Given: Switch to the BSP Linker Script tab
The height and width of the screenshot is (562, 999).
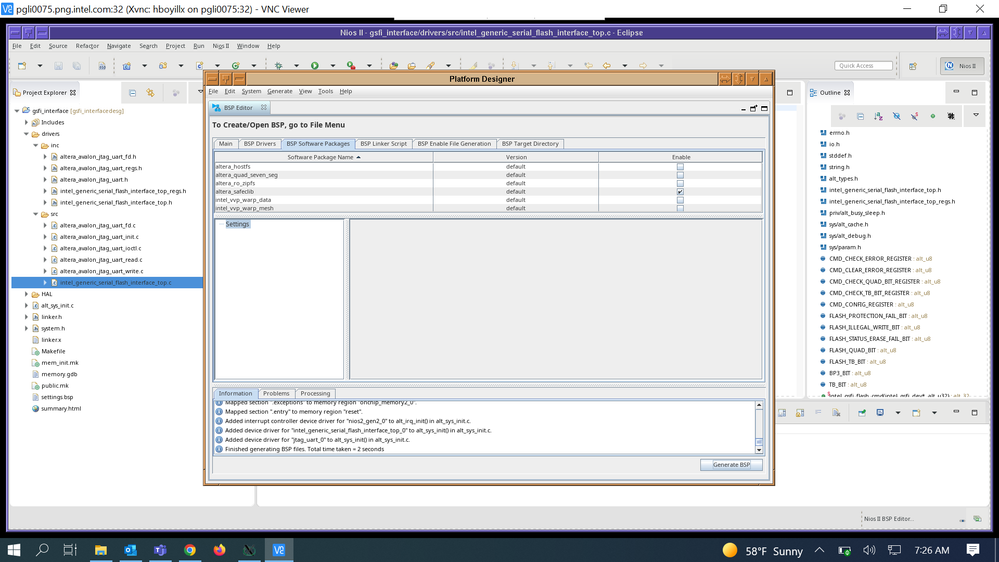Looking at the screenshot, I should point(383,144).
